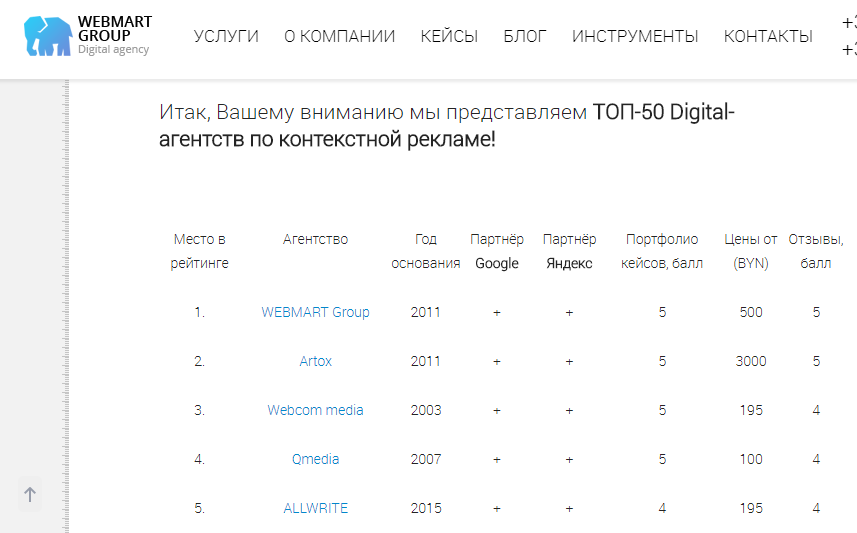Click the 'Год основания' column header

(x=426, y=251)
